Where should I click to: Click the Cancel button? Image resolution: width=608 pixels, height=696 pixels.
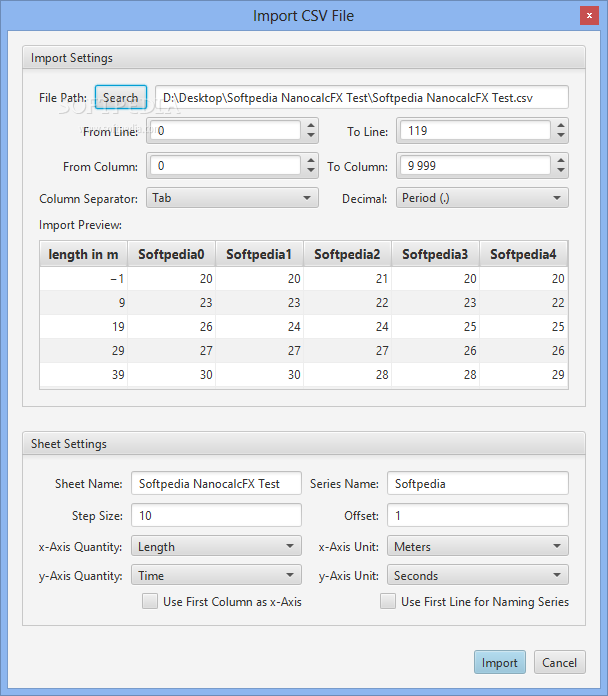point(560,662)
